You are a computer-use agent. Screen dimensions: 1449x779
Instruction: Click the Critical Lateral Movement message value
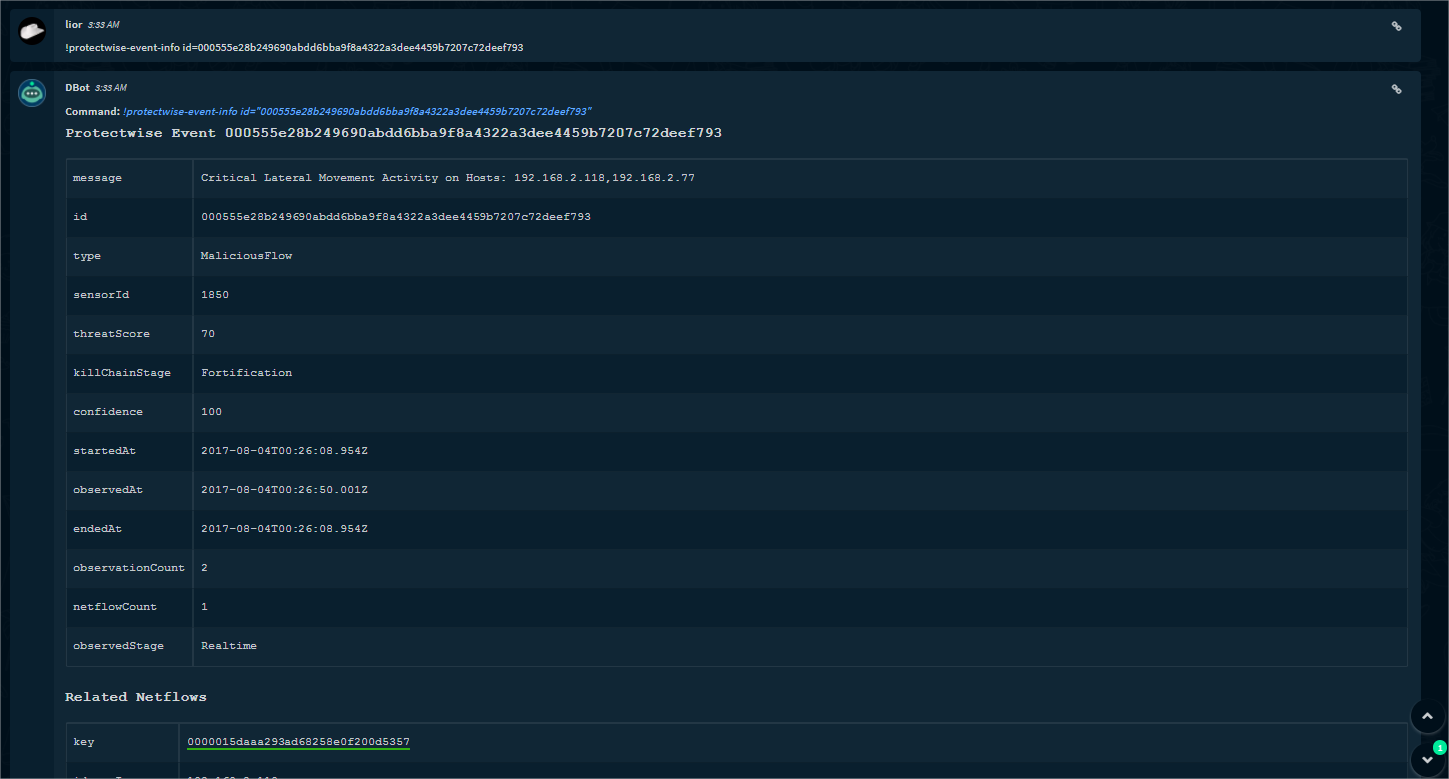pyautogui.click(x=447, y=178)
